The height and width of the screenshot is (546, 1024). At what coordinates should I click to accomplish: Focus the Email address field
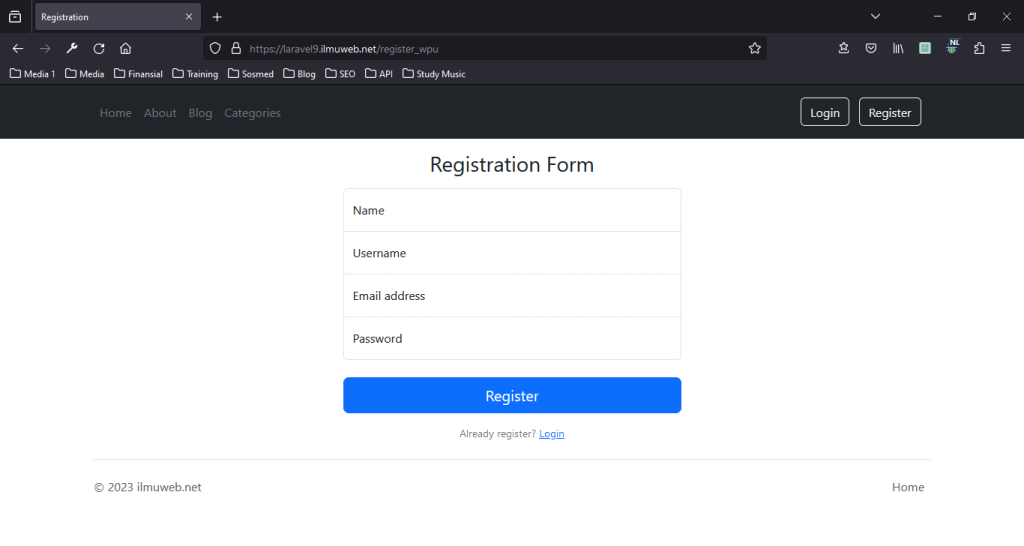coord(512,296)
